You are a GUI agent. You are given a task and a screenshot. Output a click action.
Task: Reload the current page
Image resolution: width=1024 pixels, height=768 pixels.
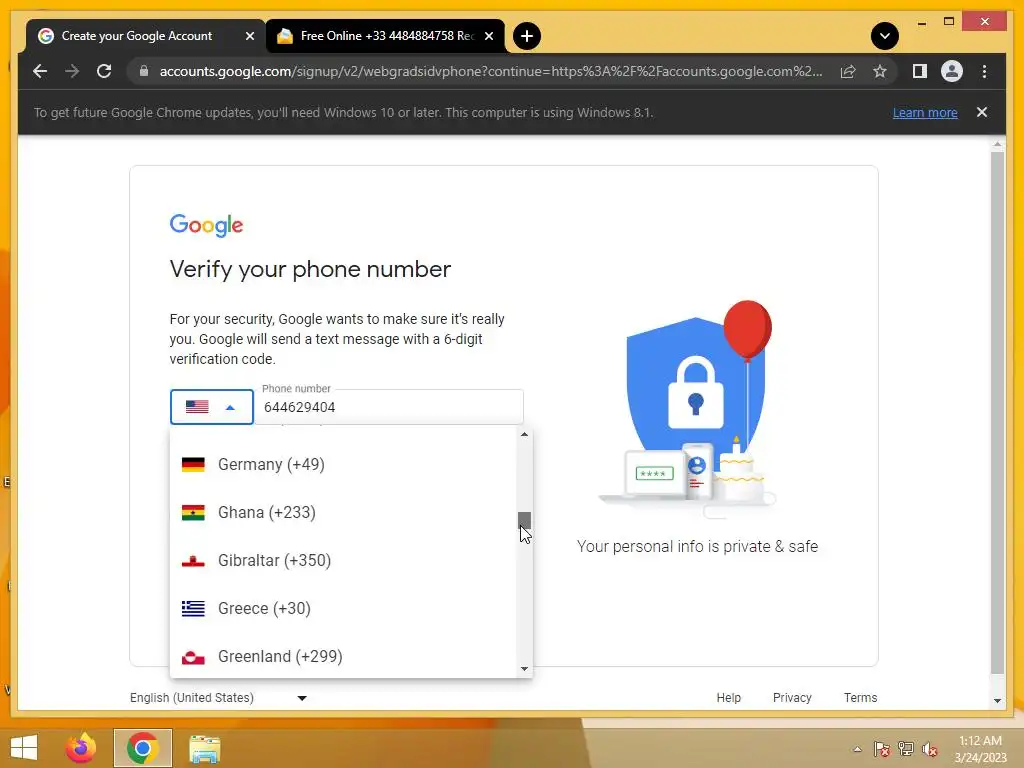[x=104, y=71]
